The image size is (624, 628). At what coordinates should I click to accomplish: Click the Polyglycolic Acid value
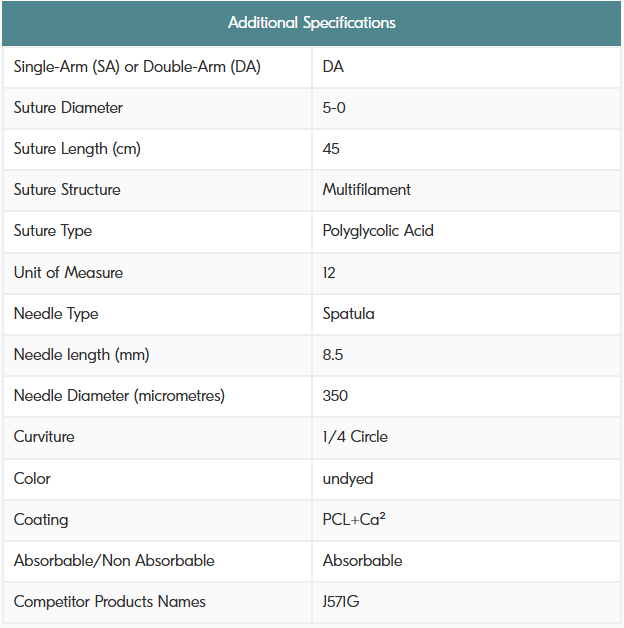[378, 231]
